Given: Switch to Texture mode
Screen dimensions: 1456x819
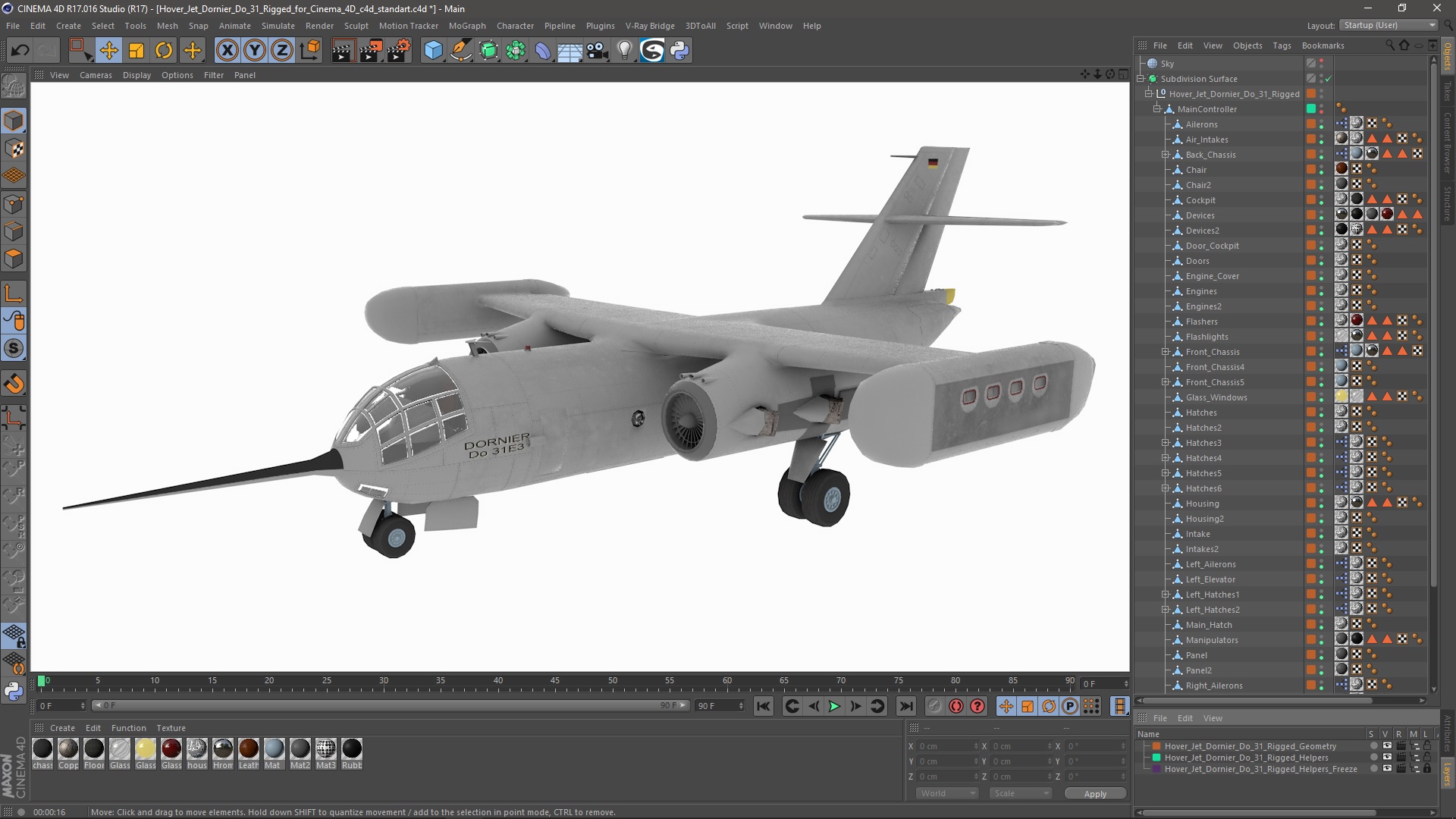Looking at the screenshot, I should pos(14,149).
